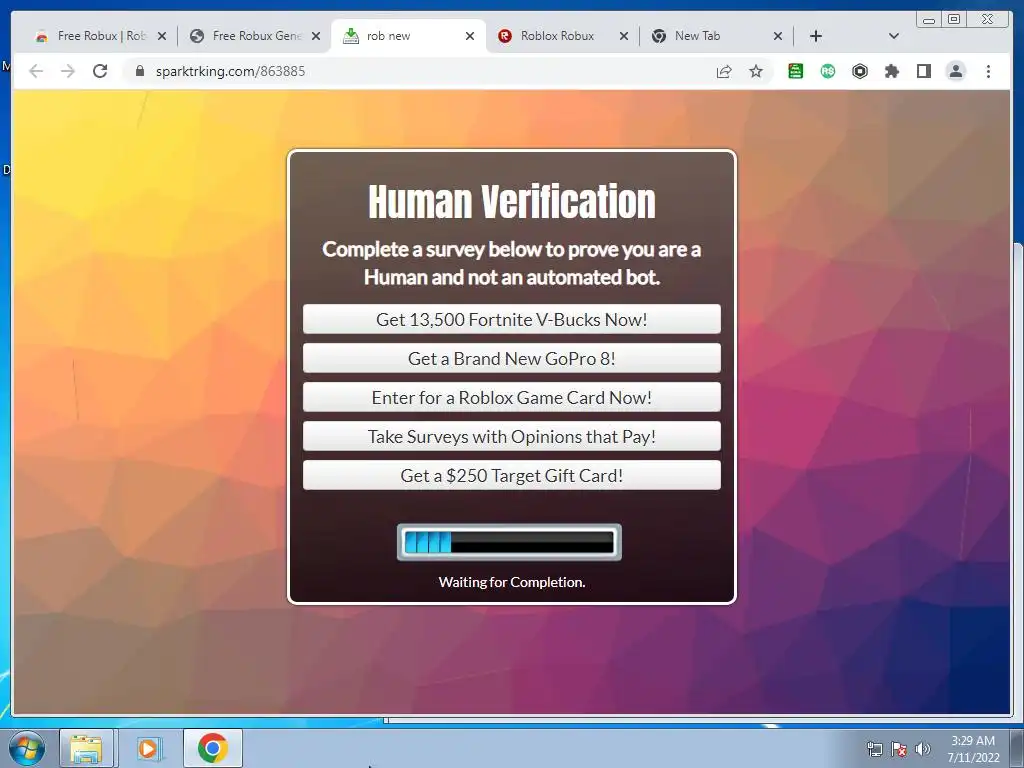Close the Free Robux Gene tab

(x=316, y=36)
